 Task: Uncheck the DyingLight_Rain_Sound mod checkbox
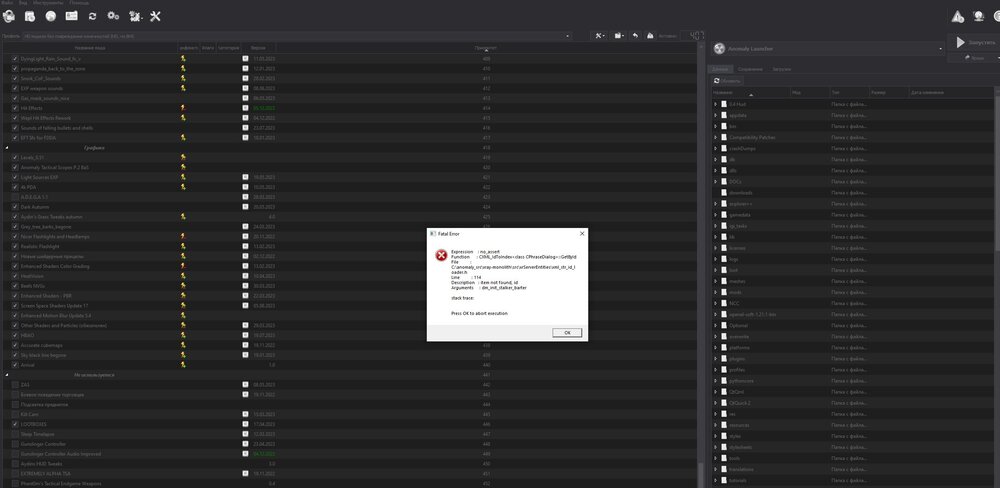pyautogui.click(x=15, y=59)
